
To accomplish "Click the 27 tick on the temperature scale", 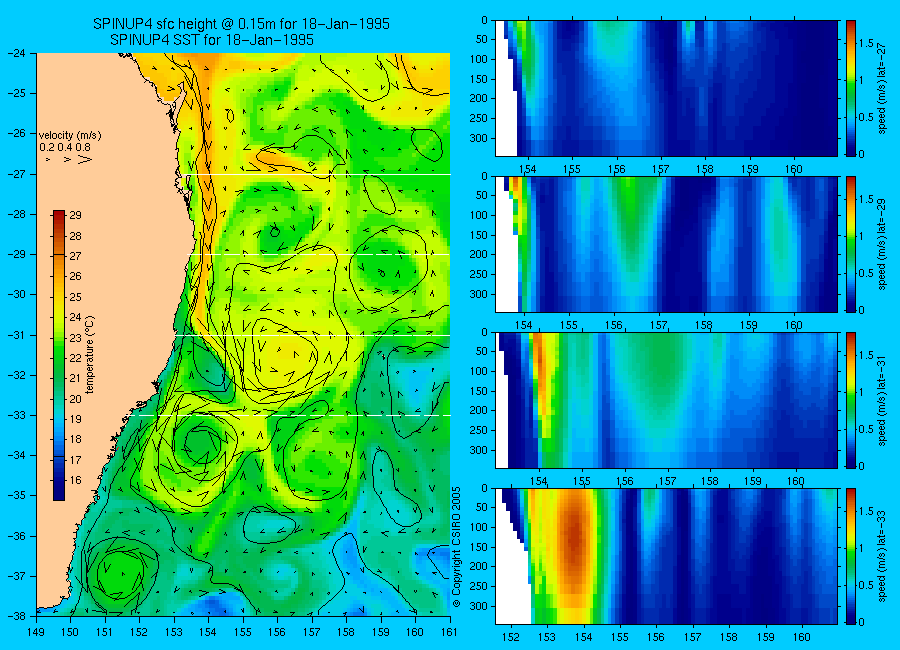I will [75, 256].
